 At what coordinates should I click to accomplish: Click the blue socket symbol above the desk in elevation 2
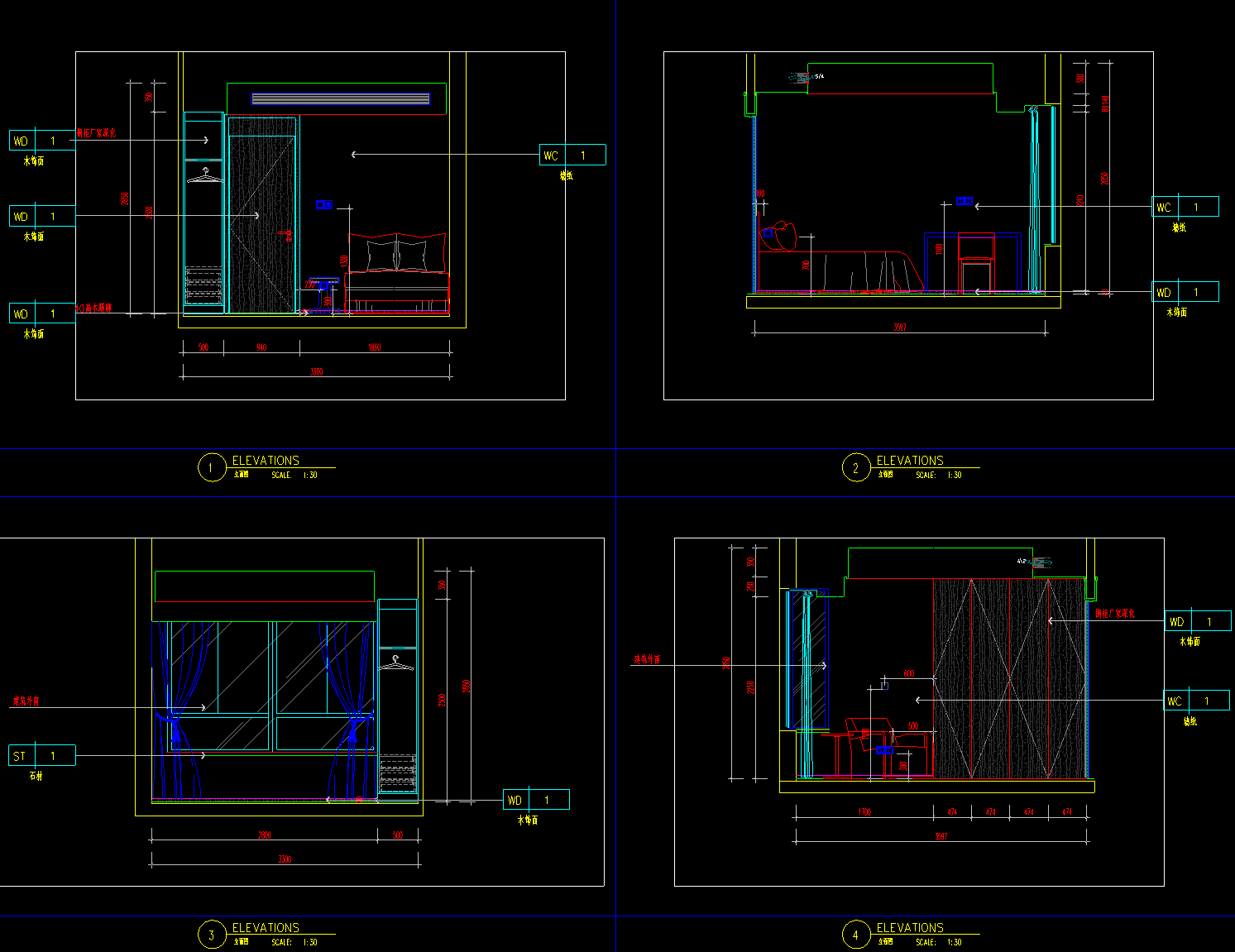(964, 201)
